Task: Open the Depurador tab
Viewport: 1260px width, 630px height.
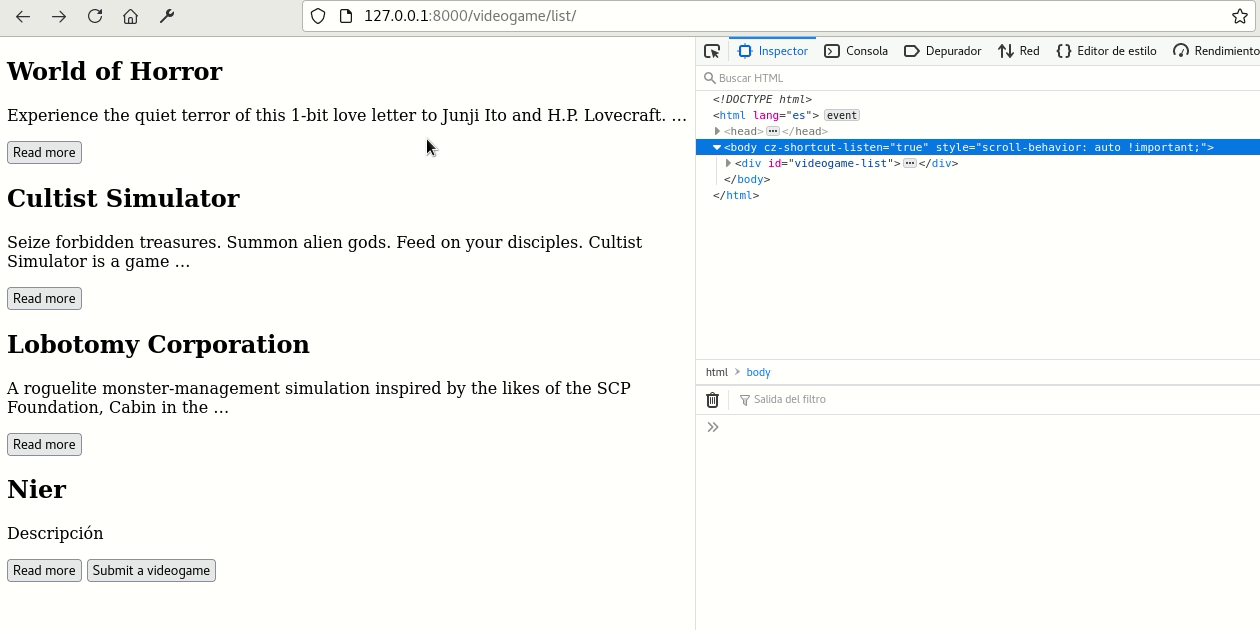Action: pos(942,51)
